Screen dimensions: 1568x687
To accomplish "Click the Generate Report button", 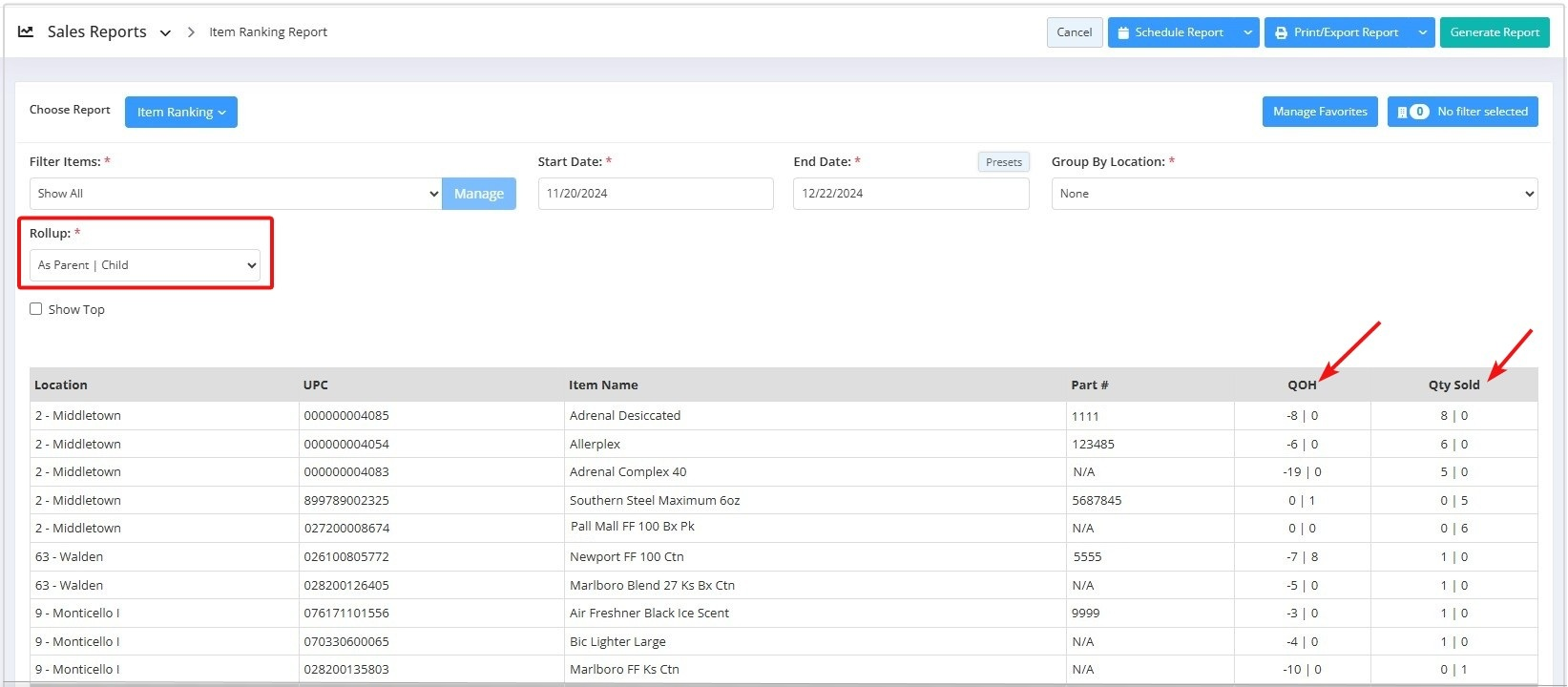I will tap(1494, 32).
